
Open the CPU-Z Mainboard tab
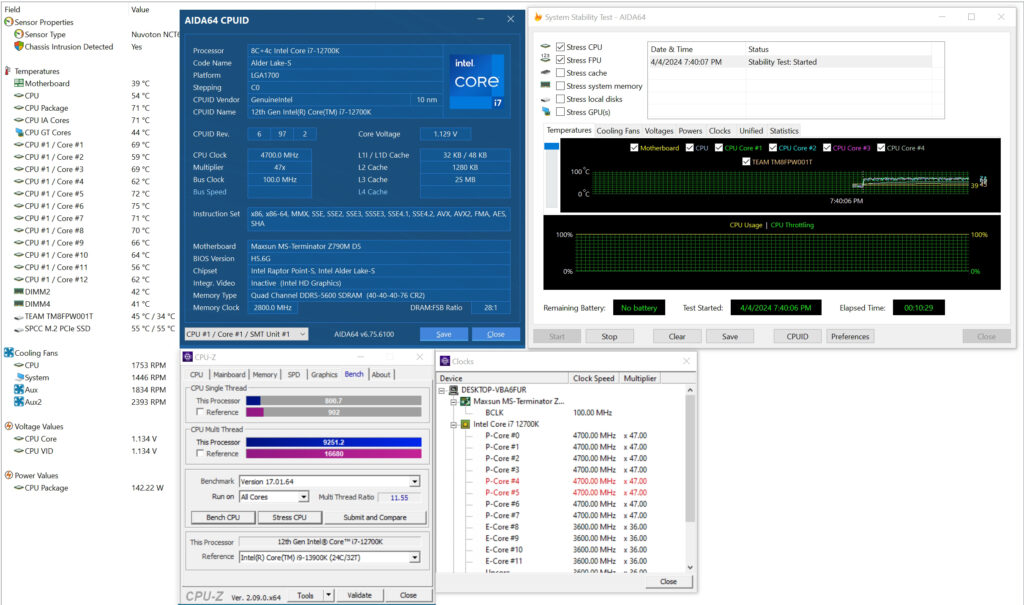(x=229, y=374)
